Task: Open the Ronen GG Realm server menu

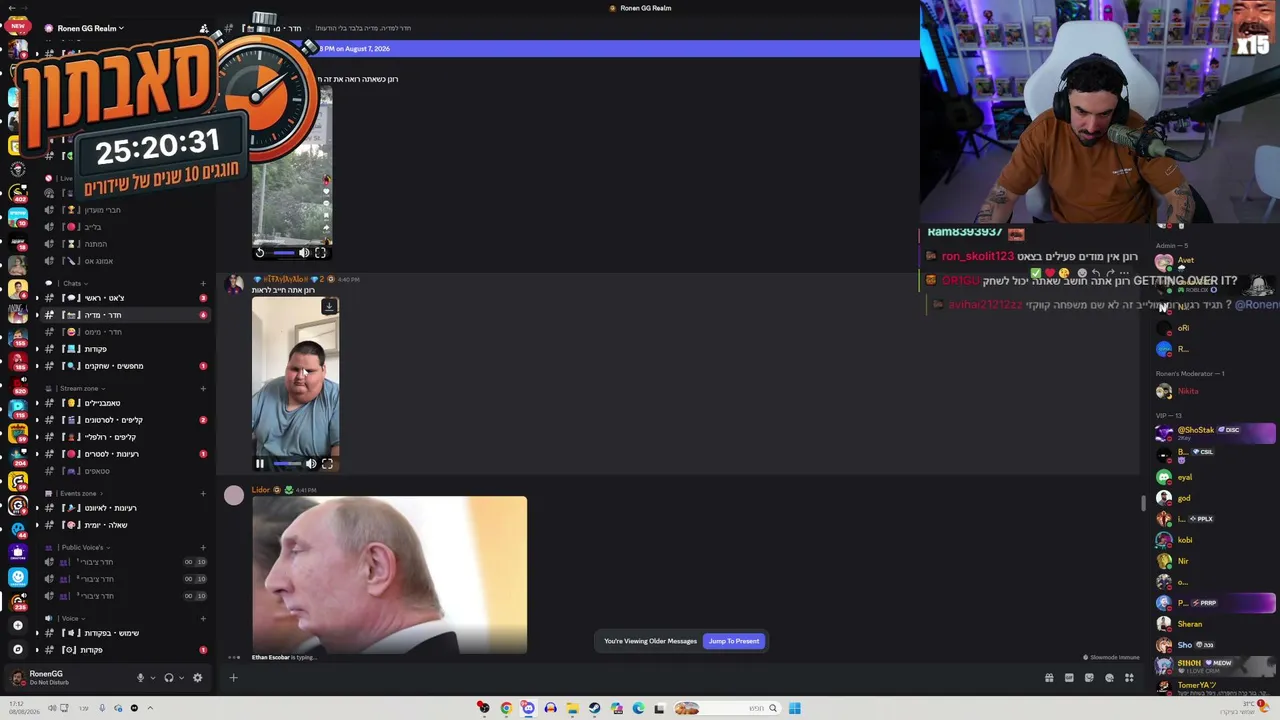Action: tap(91, 28)
